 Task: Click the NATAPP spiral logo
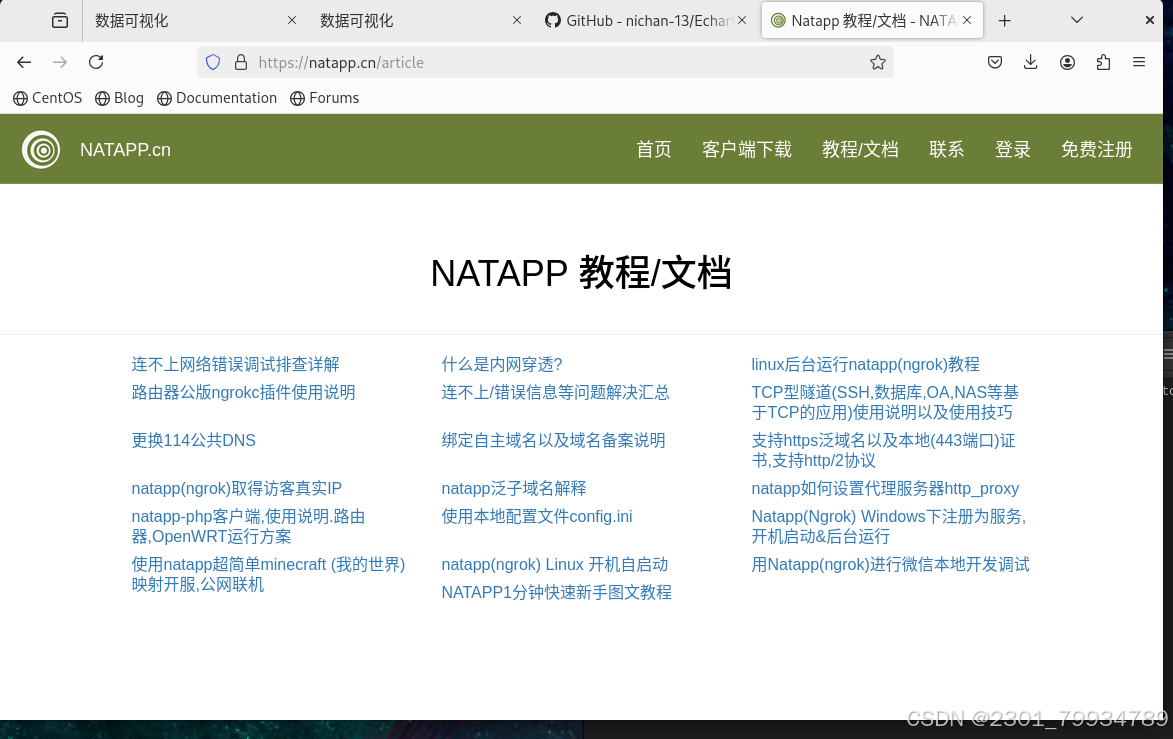[x=41, y=150]
